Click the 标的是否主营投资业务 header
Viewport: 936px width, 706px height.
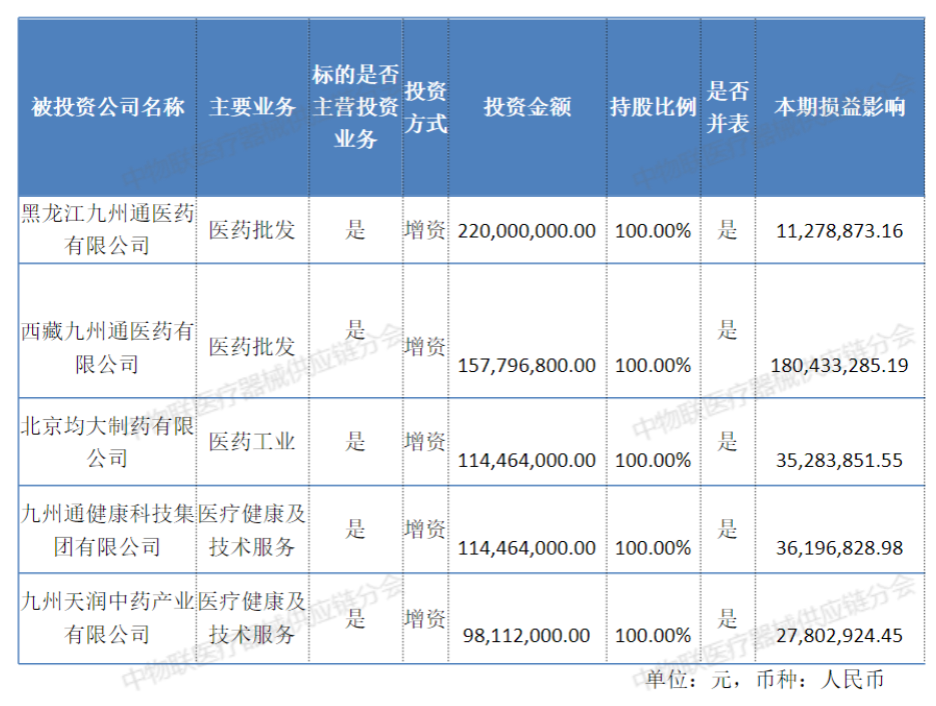356,107
